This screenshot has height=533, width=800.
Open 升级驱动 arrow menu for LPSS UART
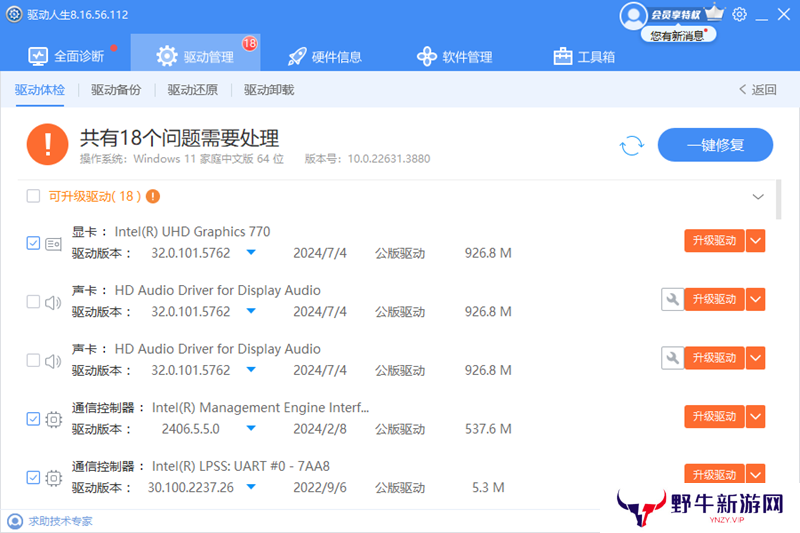[x=756, y=474]
